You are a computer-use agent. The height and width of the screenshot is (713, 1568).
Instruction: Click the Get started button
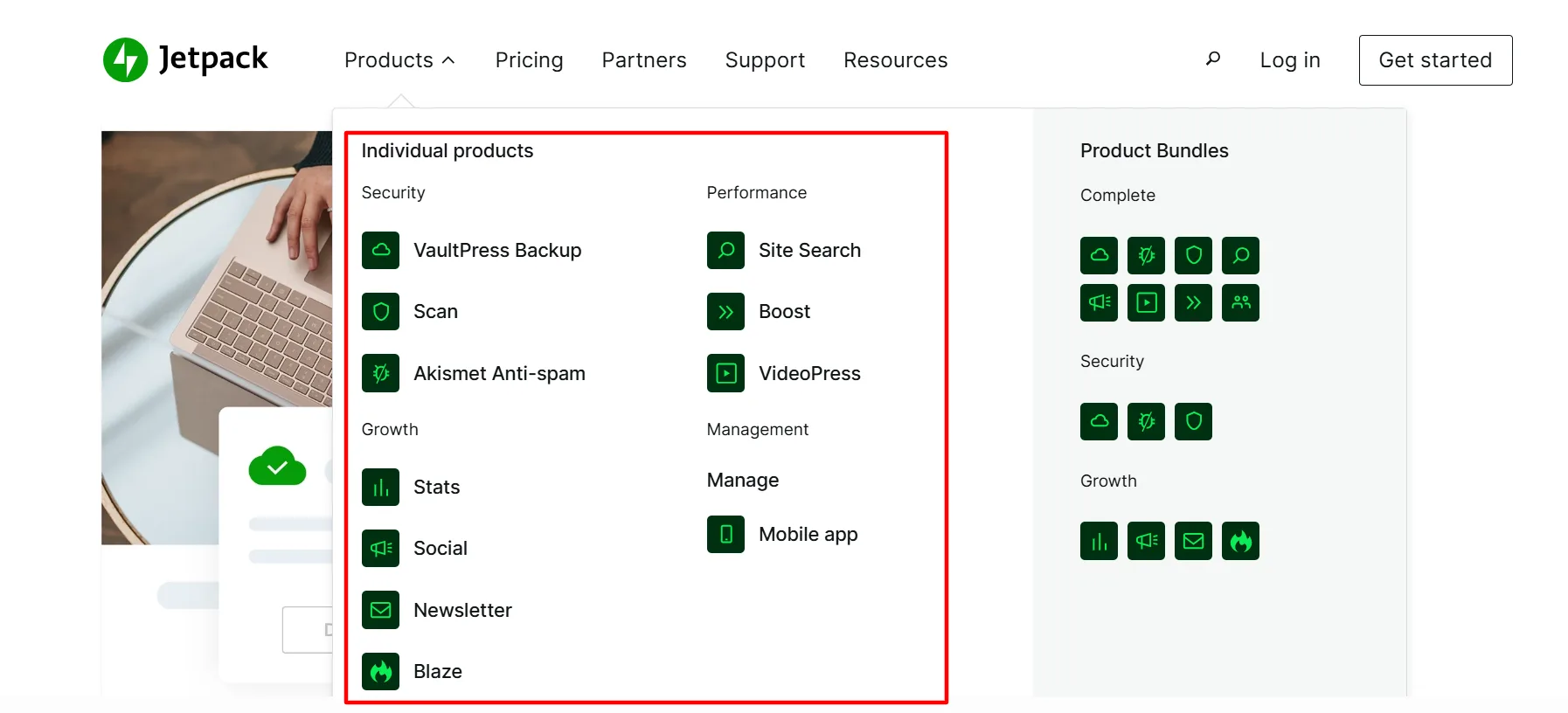[x=1435, y=60]
